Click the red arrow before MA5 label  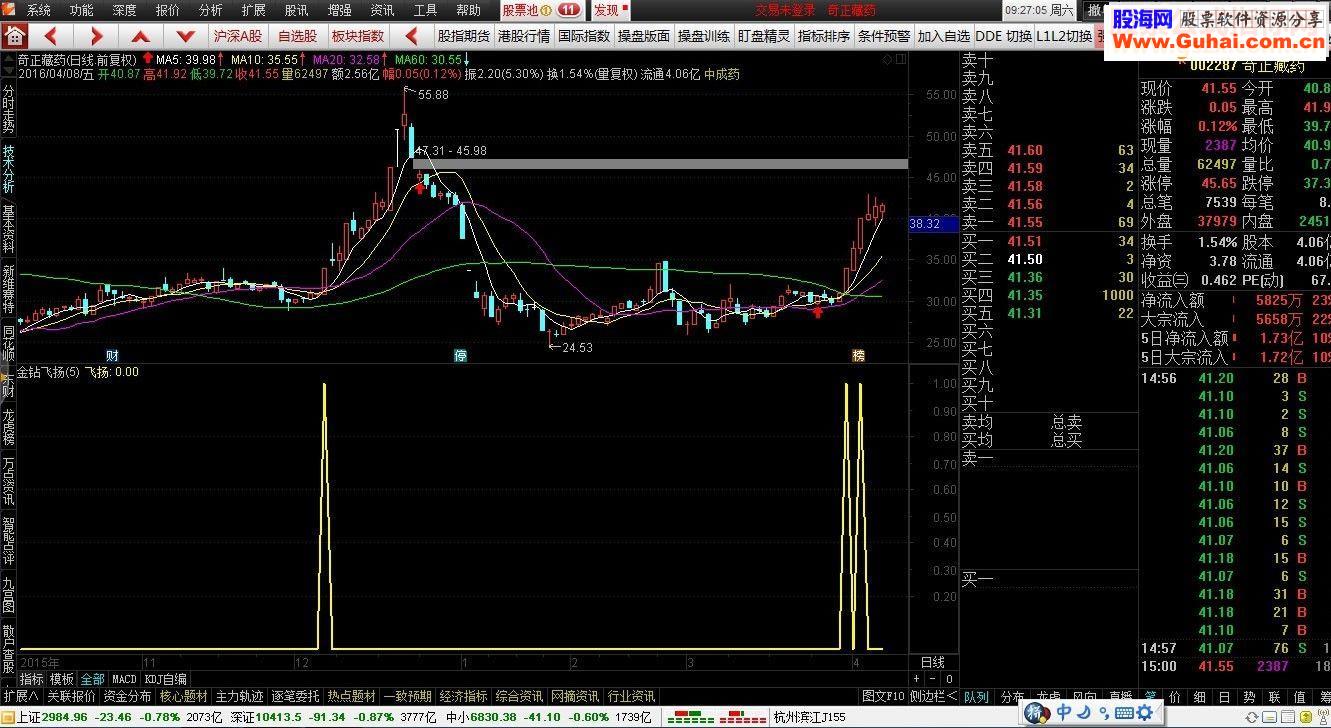(147, 59)
